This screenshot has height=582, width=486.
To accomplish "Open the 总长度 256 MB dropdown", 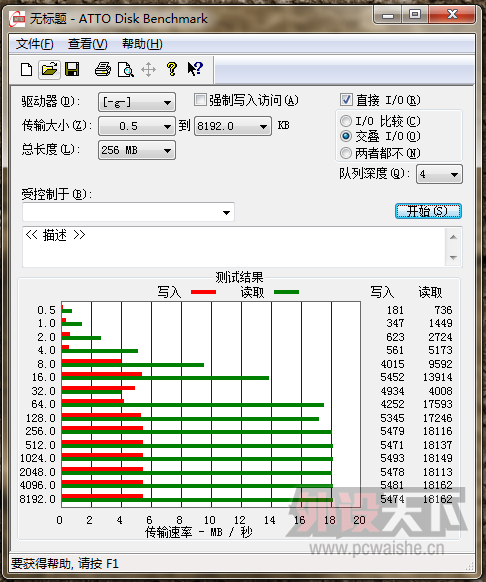I will pyautogui.click(x=137, y=150).
